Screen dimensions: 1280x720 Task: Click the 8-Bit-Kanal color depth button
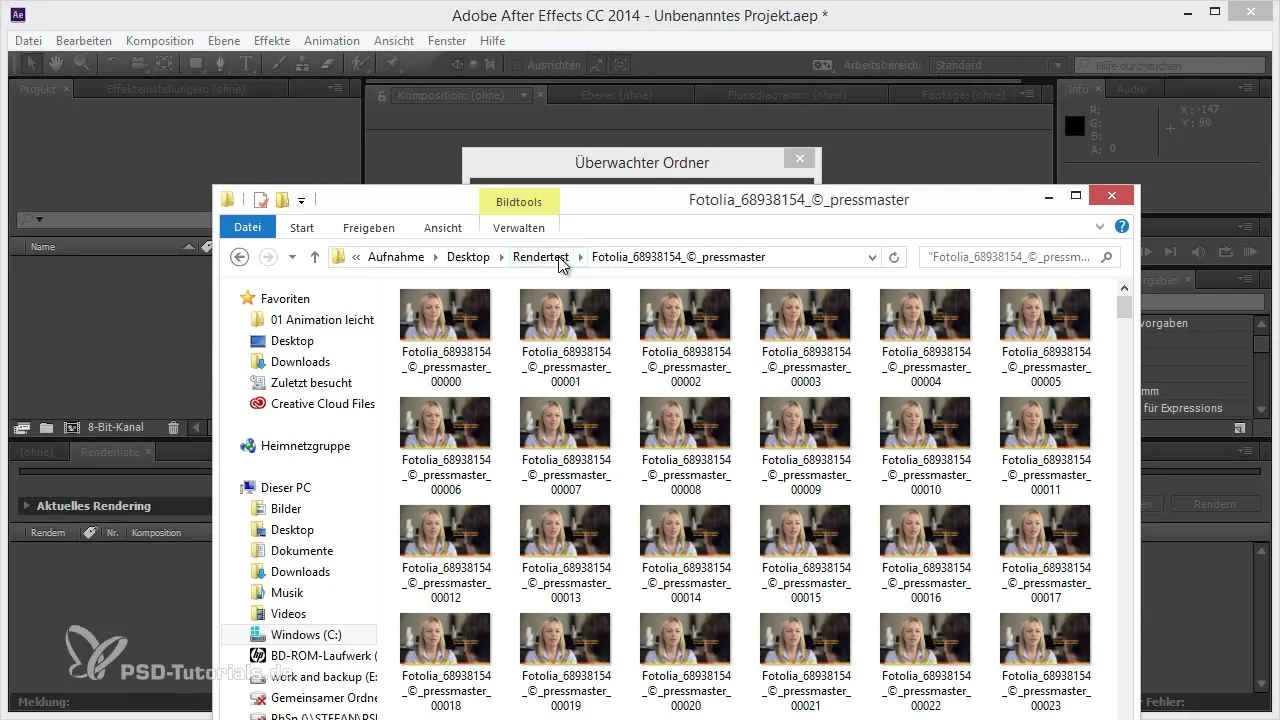(x=116, y=427)
